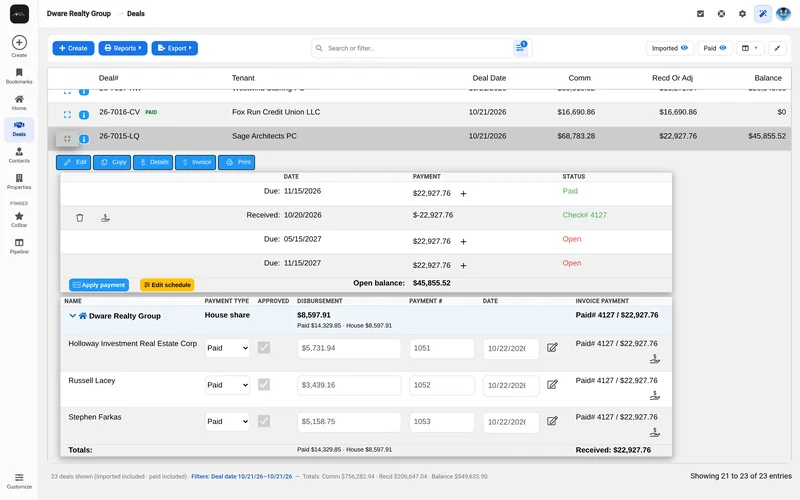Click the Copy deal button
The width and height of the screenshot is (800, 500).
coord(112,162)
